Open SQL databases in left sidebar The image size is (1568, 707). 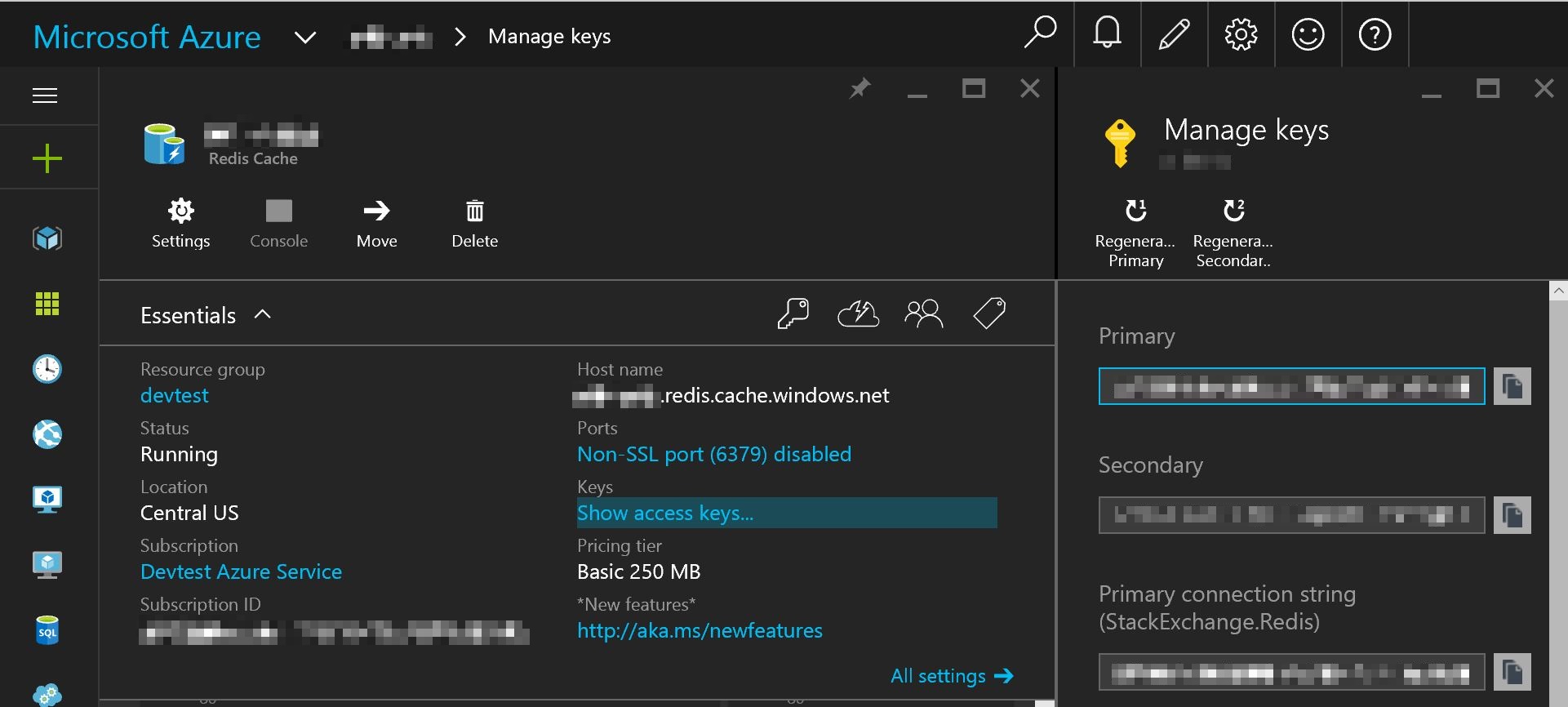click(47, 630)
